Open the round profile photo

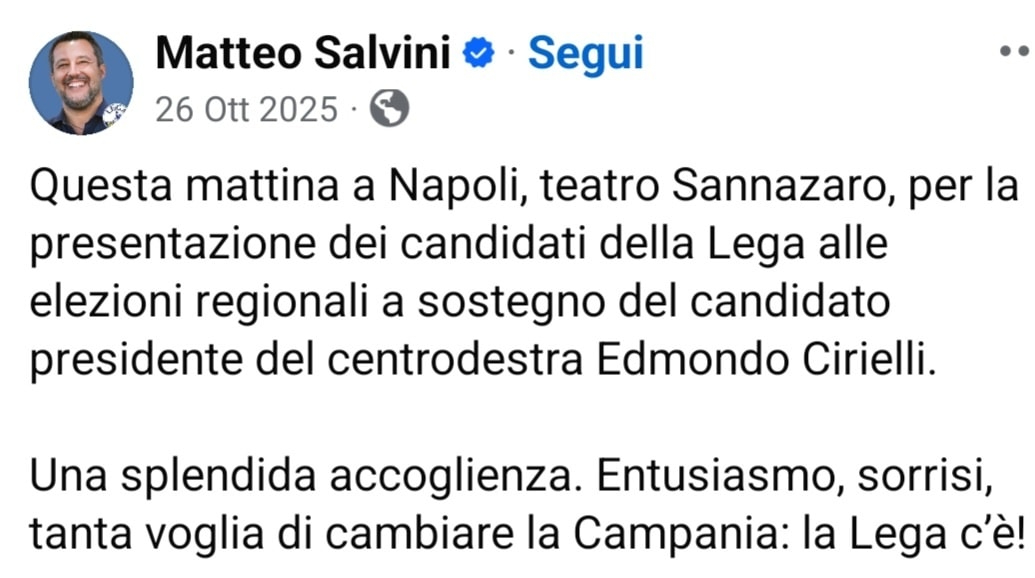(x=81, y=82)
